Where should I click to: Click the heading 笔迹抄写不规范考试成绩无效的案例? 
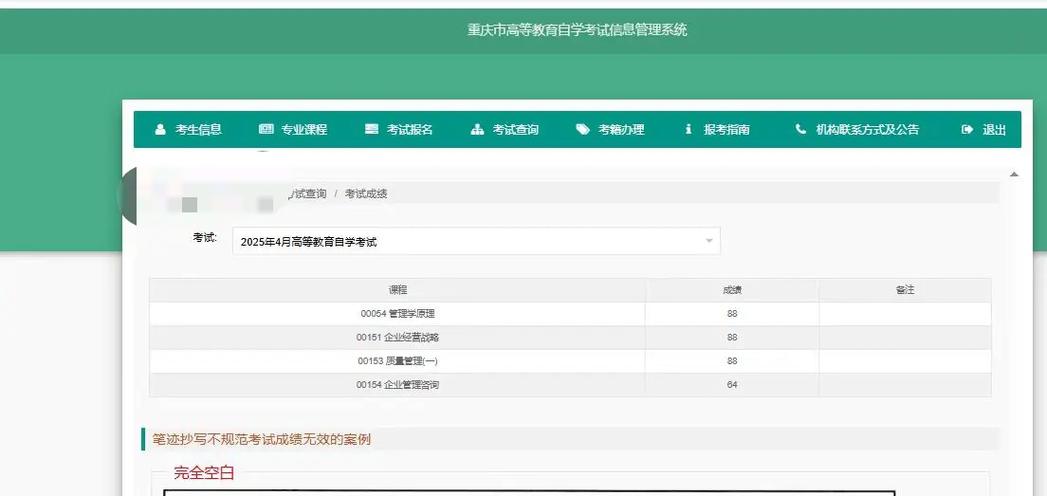pyautogui.click(x=261, y=440)
